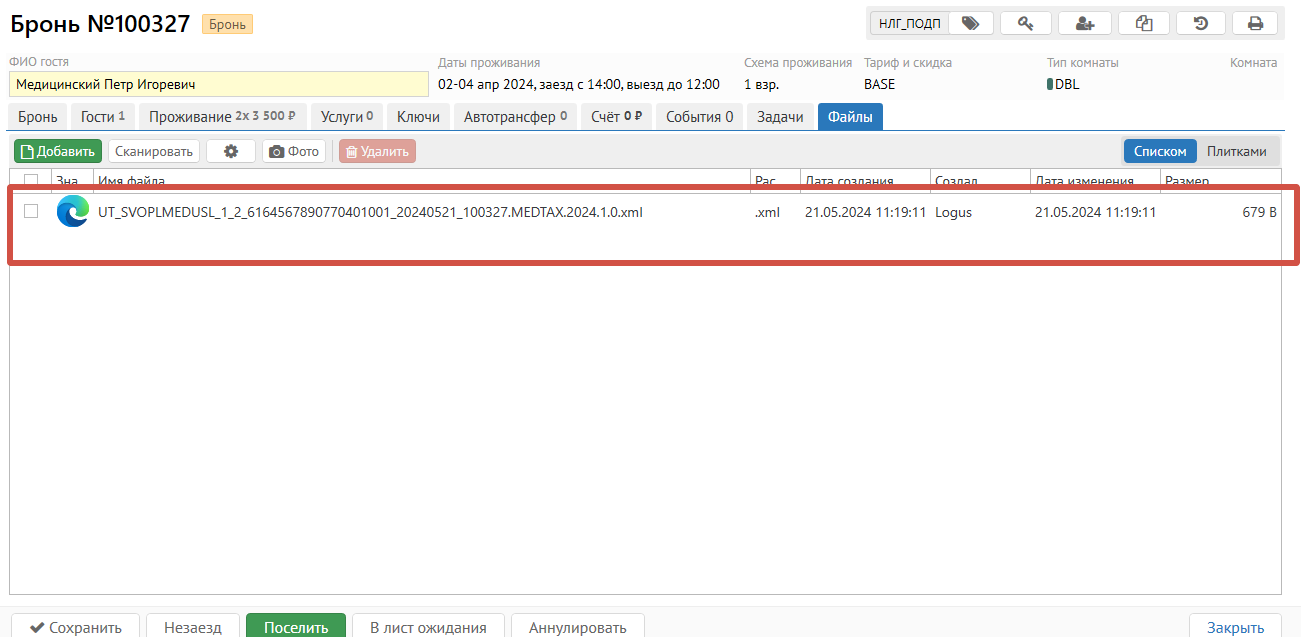The width and height of the screenshot is (1301, 637).
Task: Click the В лист ожидания button
Action: tap(428, 627)
